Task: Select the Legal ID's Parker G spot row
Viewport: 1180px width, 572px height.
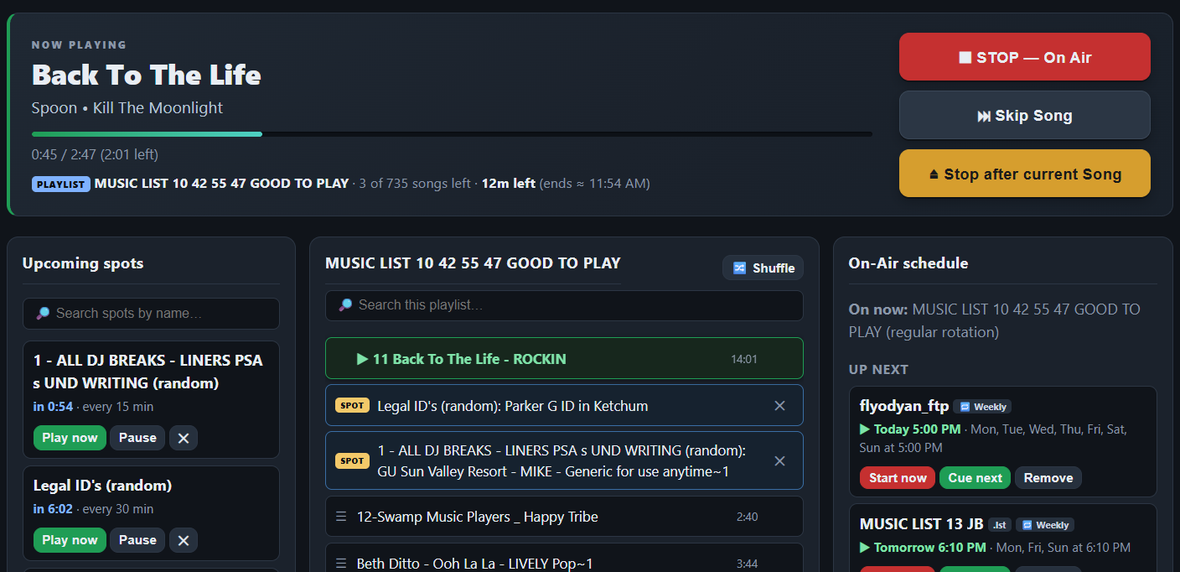Action: pyautogui.click(x=564, y=406)
